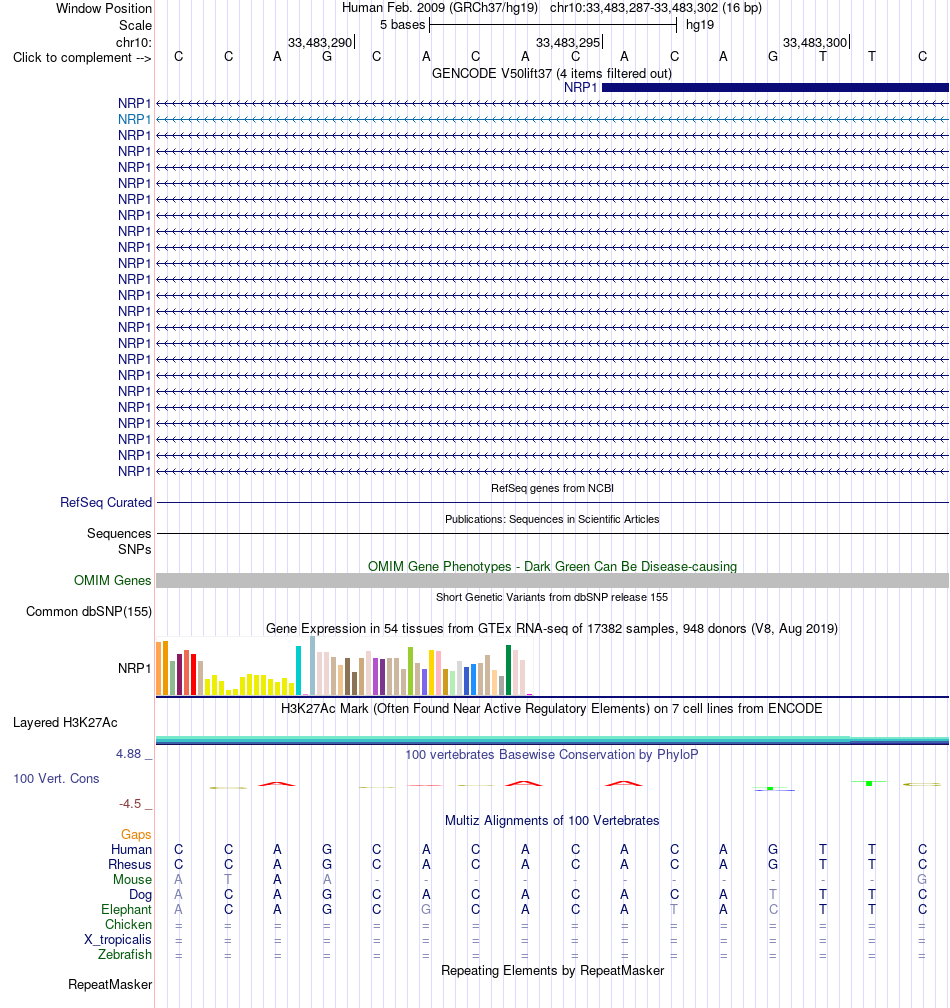This screenshot has width=950, height=1008.
Task: Click the '100 Vert. Cons' track label
Action: 57,778
